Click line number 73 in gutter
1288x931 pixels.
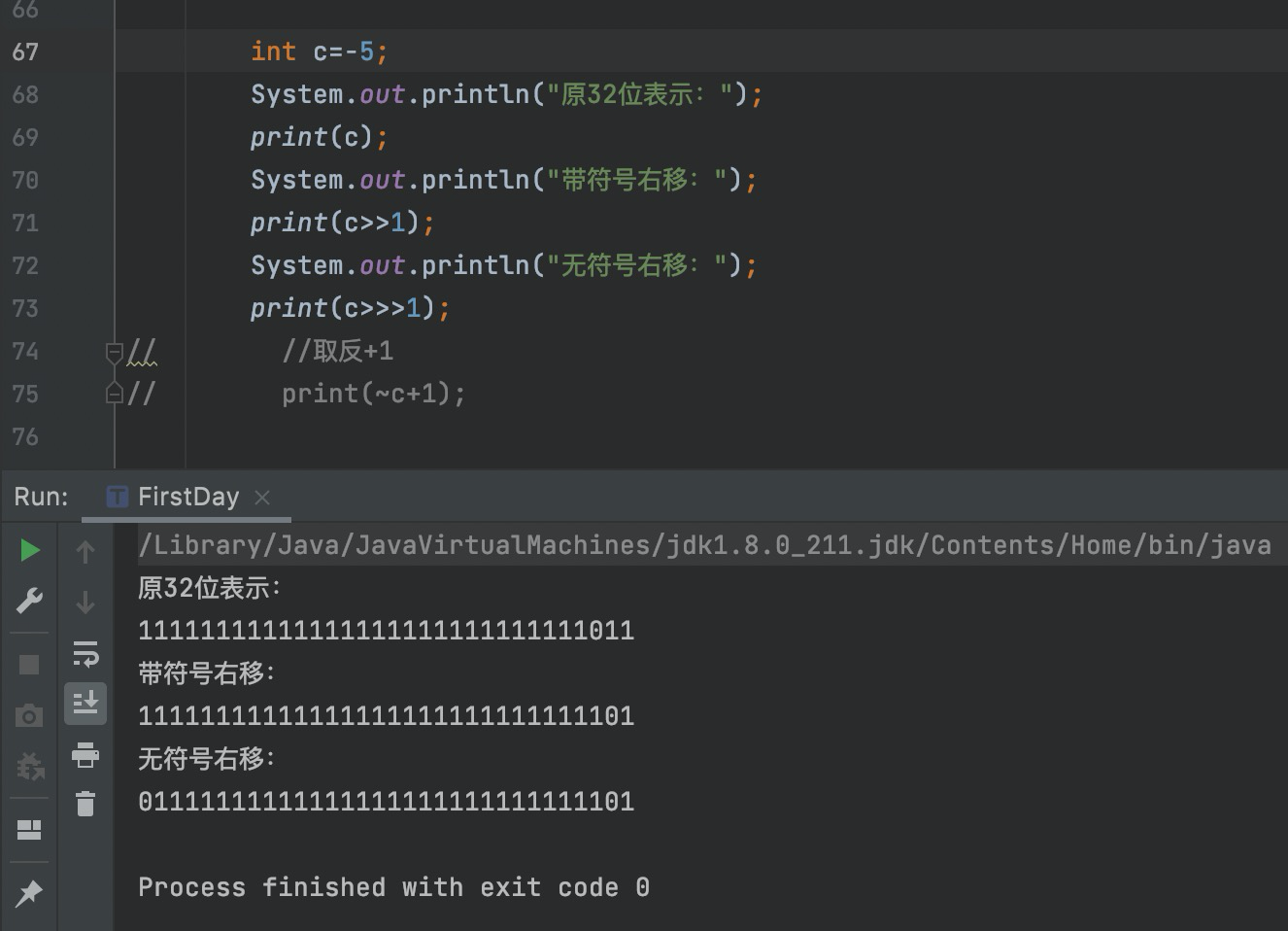coord(25,308)
